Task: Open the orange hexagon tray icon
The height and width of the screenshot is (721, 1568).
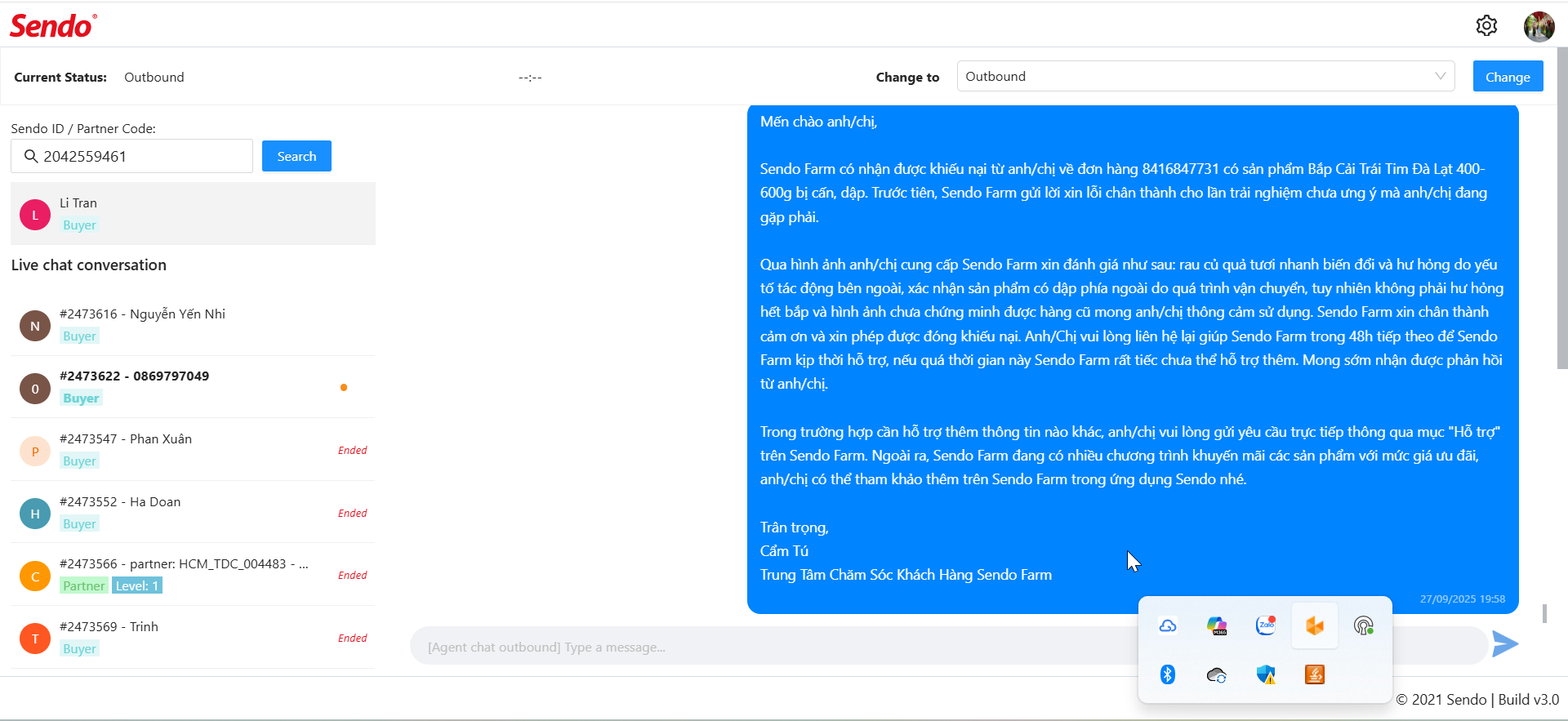Action: (x=1315, y=625)
